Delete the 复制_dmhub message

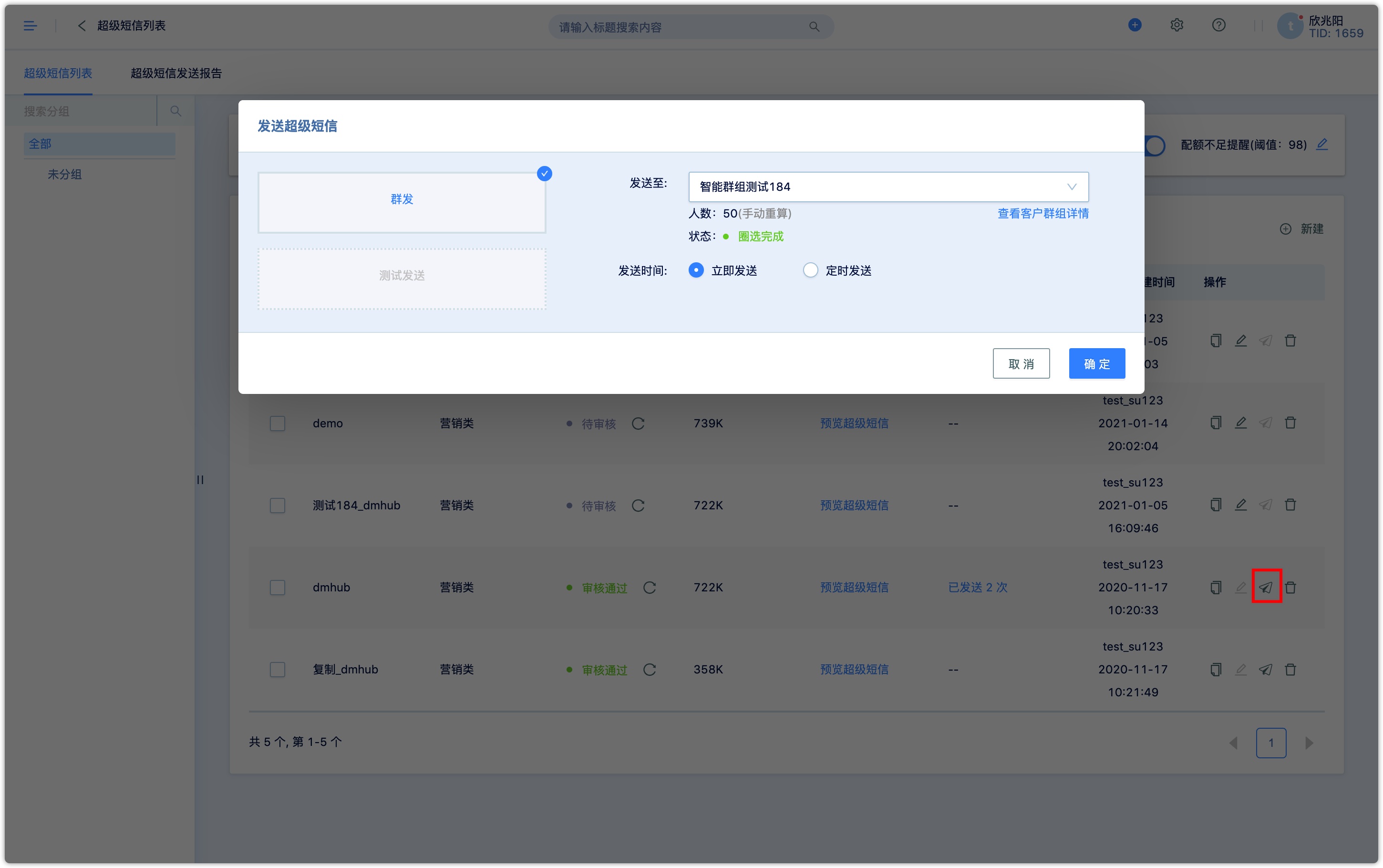pos(1290,670)
